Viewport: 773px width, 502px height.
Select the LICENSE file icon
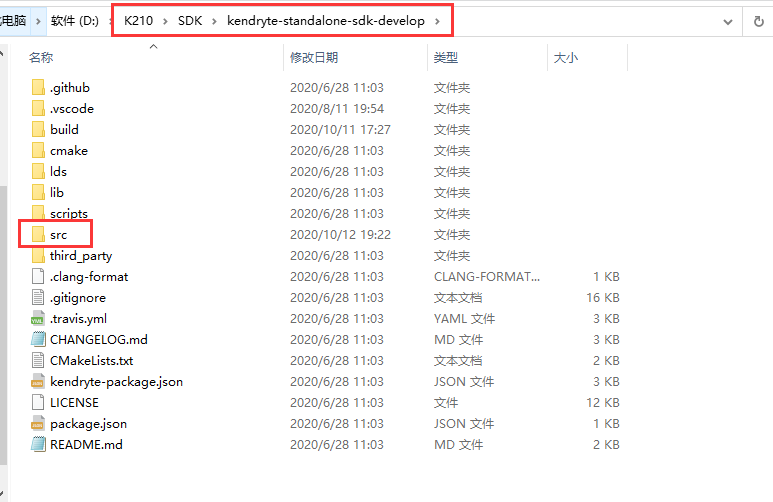pos(38,402)
